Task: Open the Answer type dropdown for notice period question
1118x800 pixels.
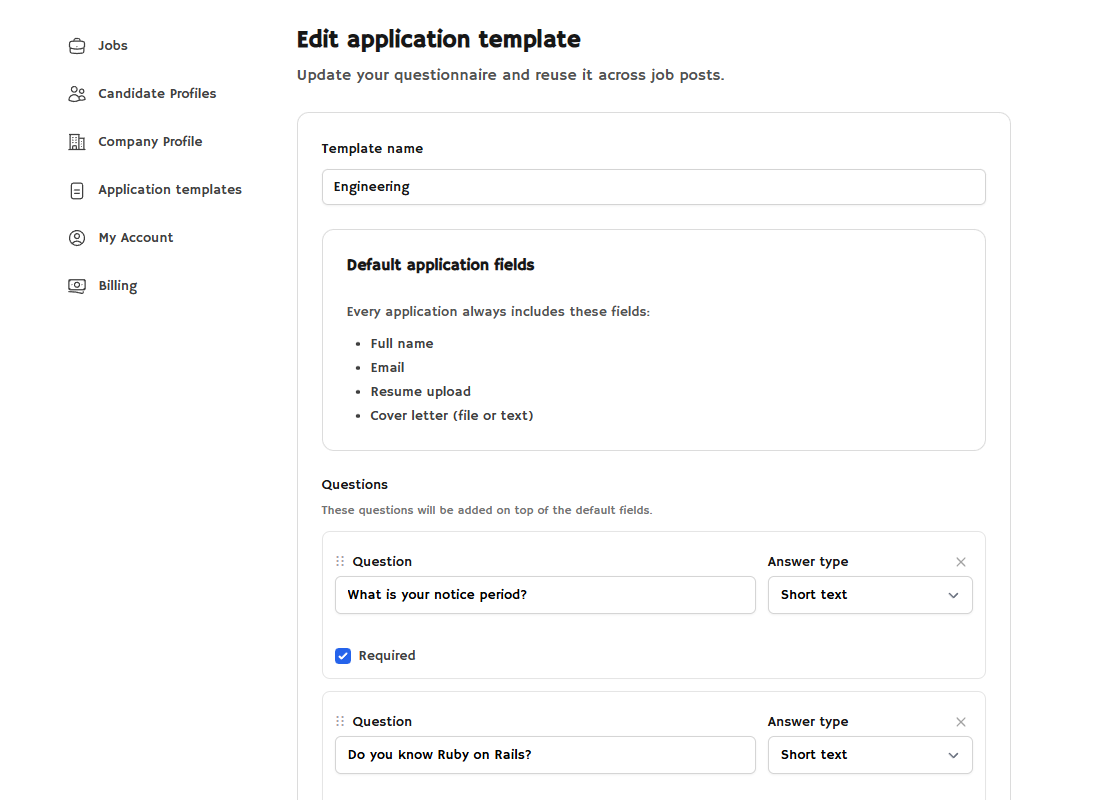Action: pyautogui.click(x=870, y=595)
